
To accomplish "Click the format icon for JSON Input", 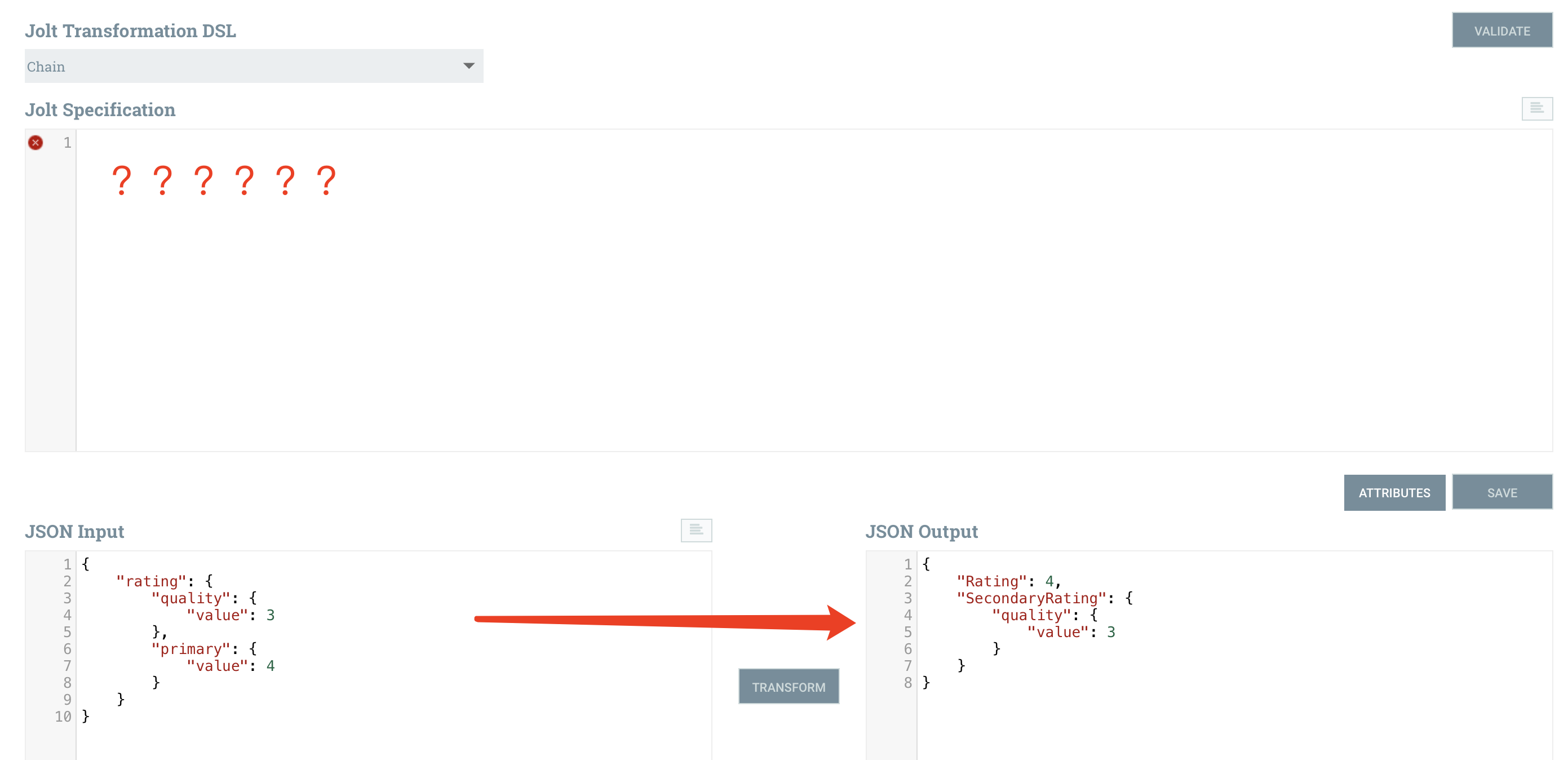I will pyautogui.click(x=696, y=530).
